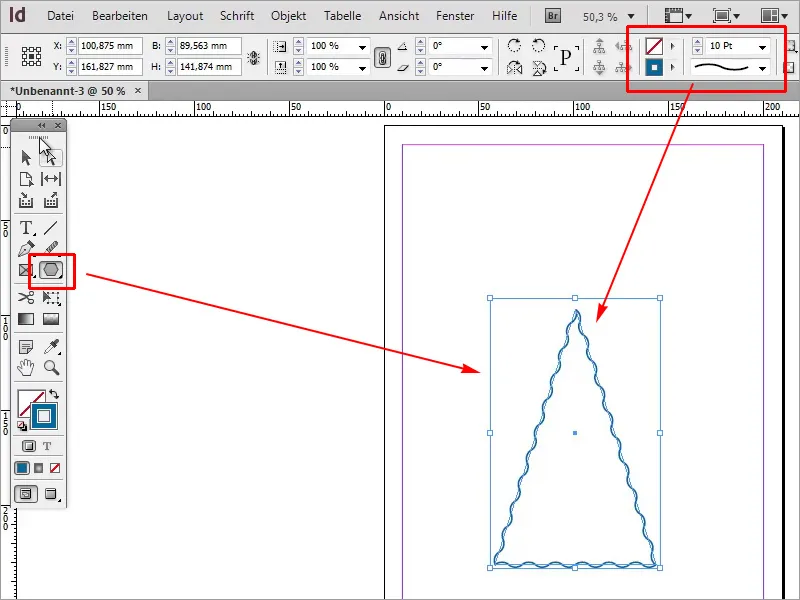Screen dimensions: 800x600
Task: Toggle Flip Horizontal in the control bar
Action: click(515, 67)
